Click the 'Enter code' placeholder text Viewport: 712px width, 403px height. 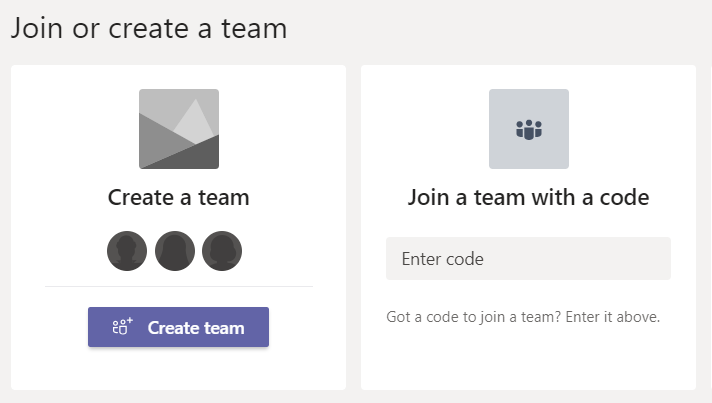pyautogui.click(x=443, y=259)
